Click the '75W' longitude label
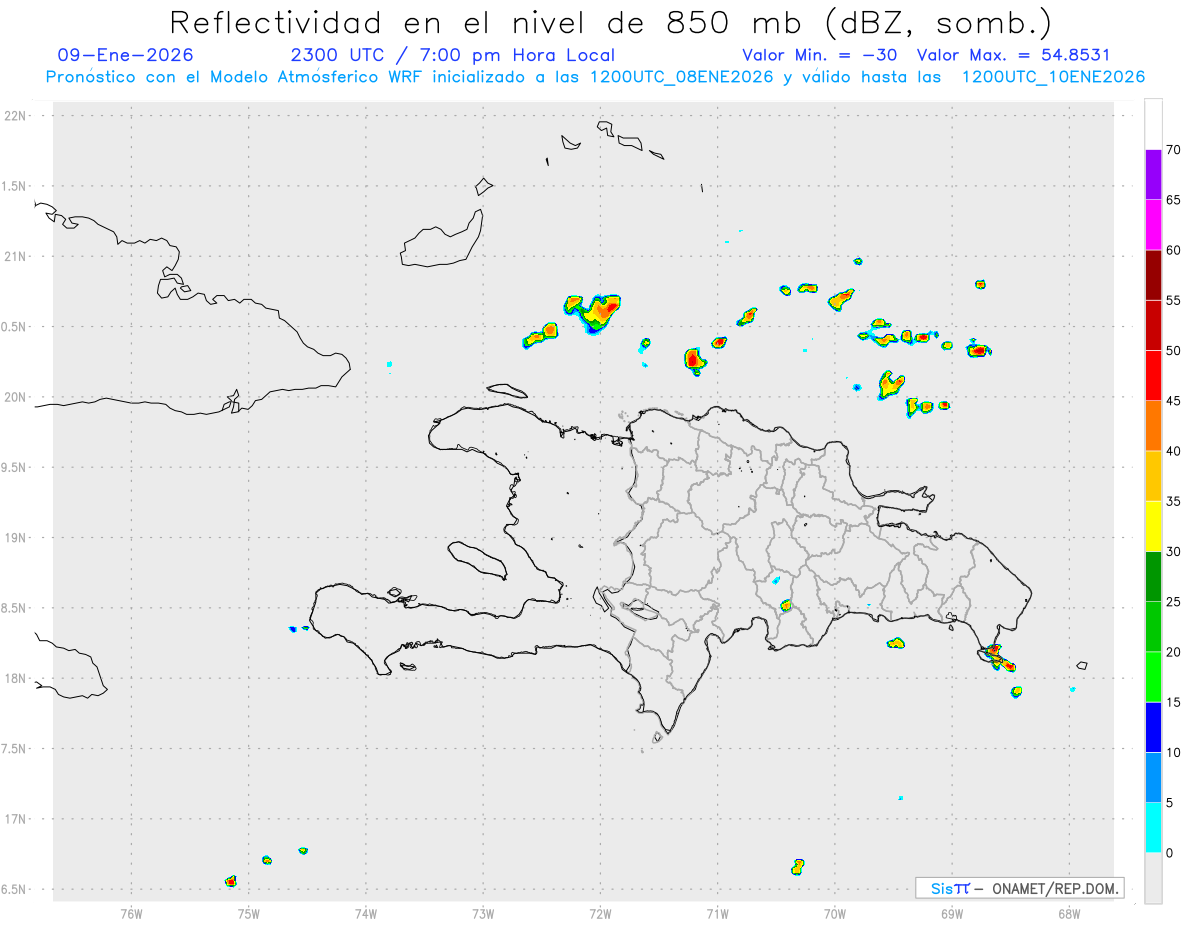Screen dimensions: 1200x927 pyautogui.click(x=248, y=913)
